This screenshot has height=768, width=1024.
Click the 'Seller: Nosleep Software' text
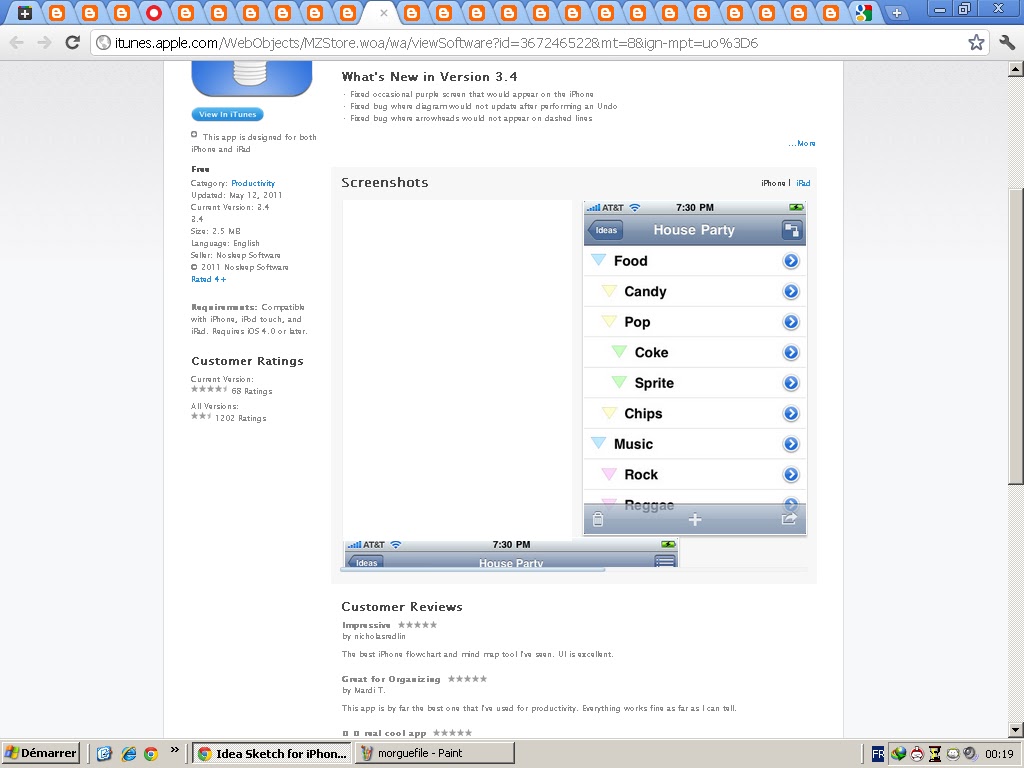tap(236, 255)
